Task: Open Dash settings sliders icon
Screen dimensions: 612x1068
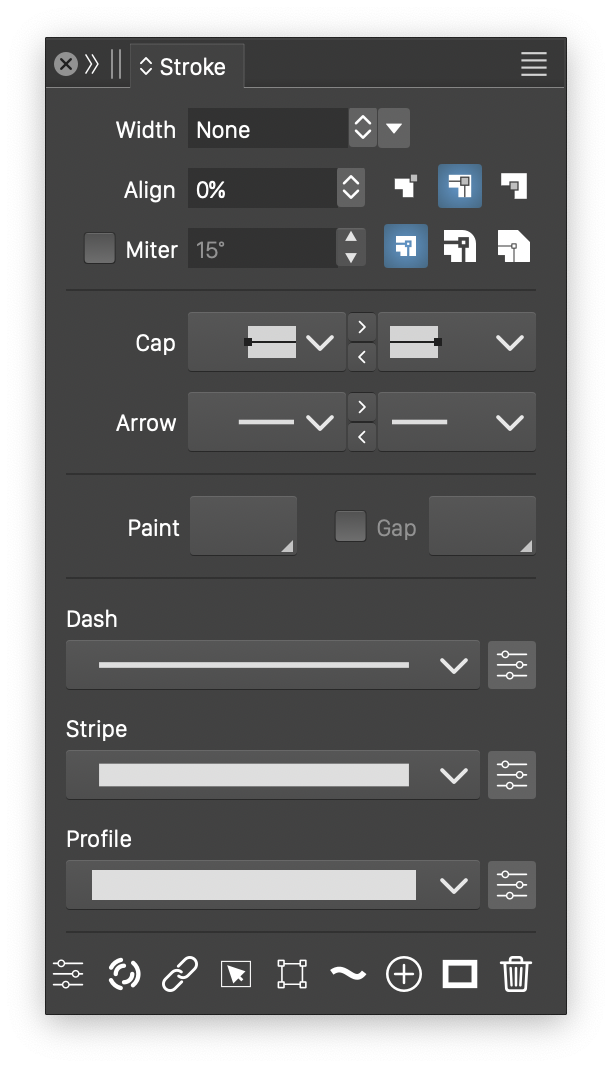Action: pyautogui.click(x=512, y=665)
